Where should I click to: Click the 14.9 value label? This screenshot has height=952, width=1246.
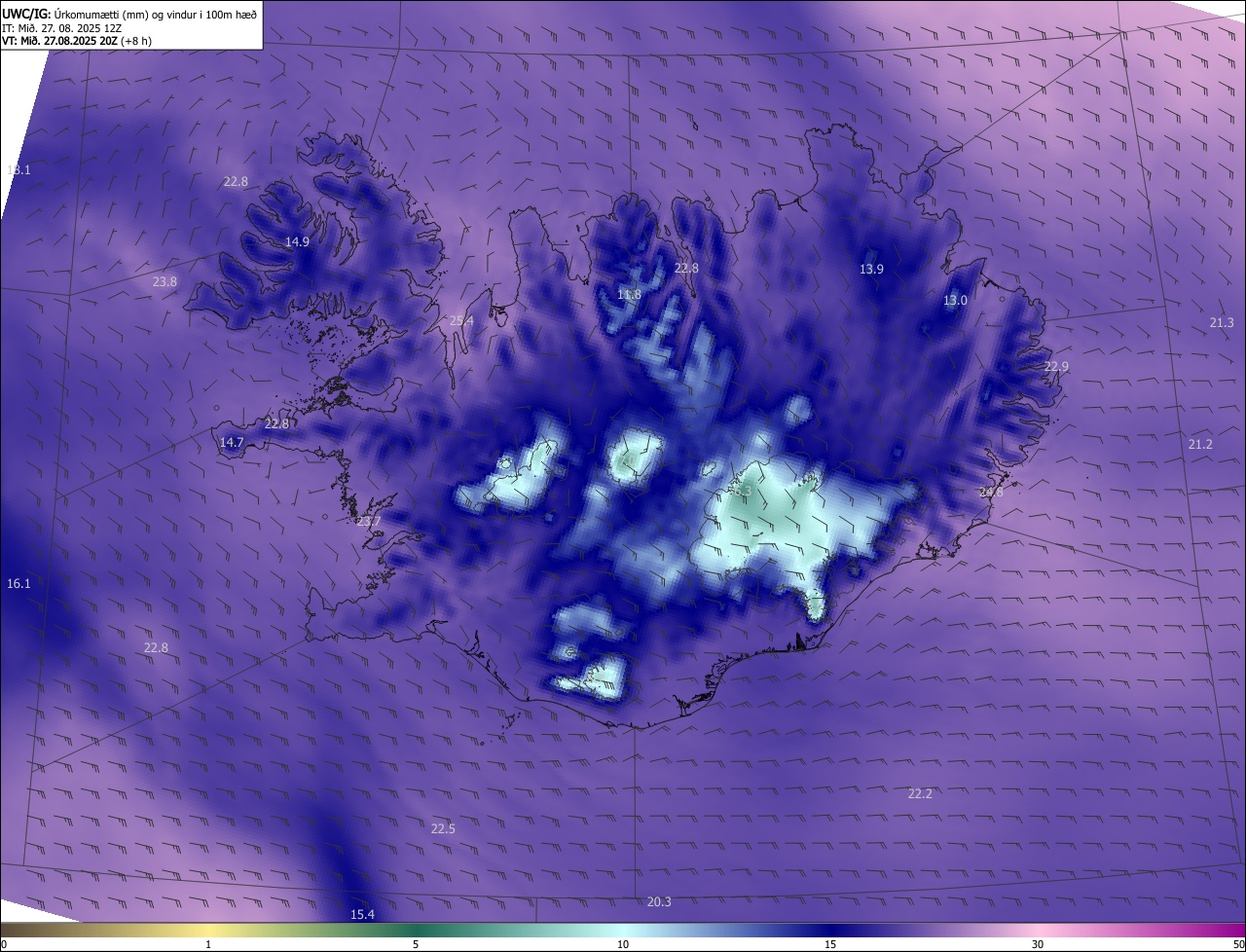click(297, 241)
